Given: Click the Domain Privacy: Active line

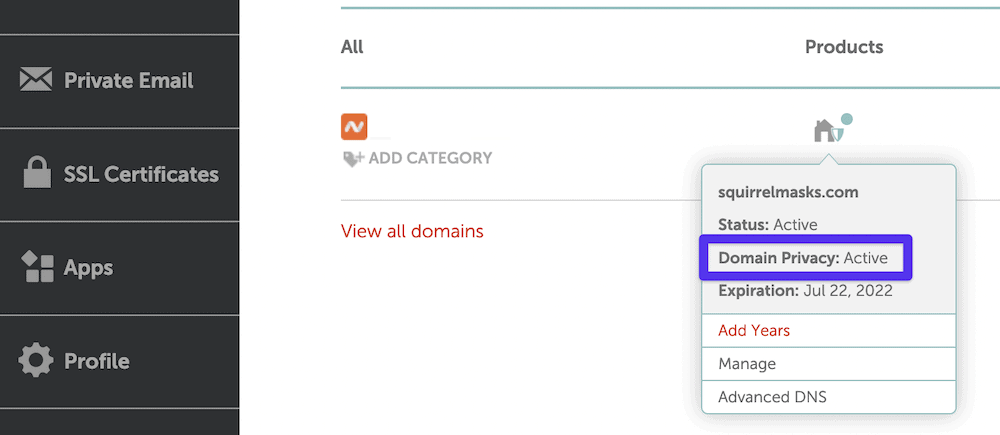Looking at the screenshot, I should pos(803,258).
